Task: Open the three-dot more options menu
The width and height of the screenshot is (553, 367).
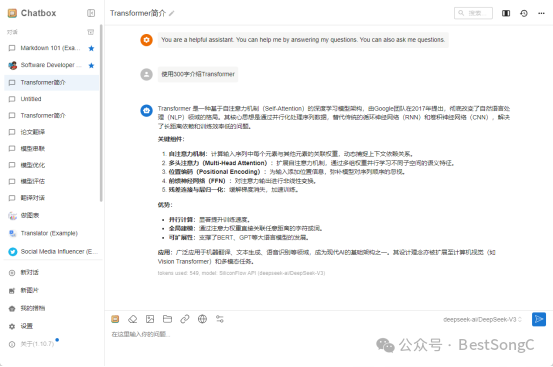Action: point(541,13)
